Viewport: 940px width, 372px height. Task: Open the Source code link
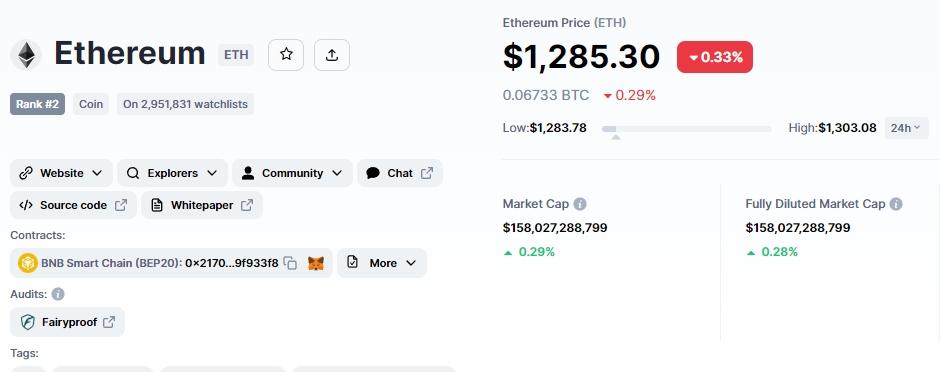(73, 205)
